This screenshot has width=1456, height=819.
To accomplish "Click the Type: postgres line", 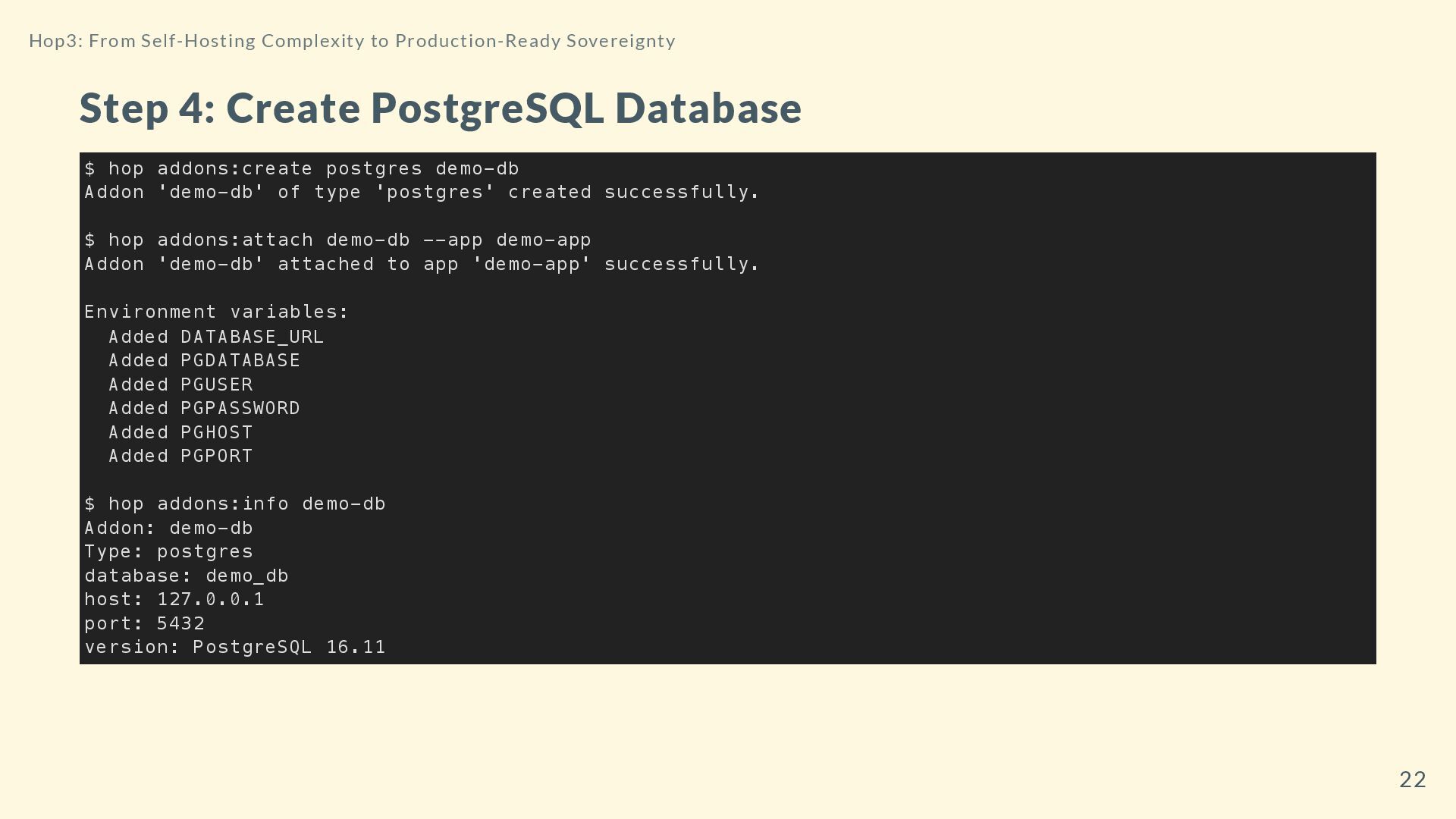I will [x=168, y=552].
